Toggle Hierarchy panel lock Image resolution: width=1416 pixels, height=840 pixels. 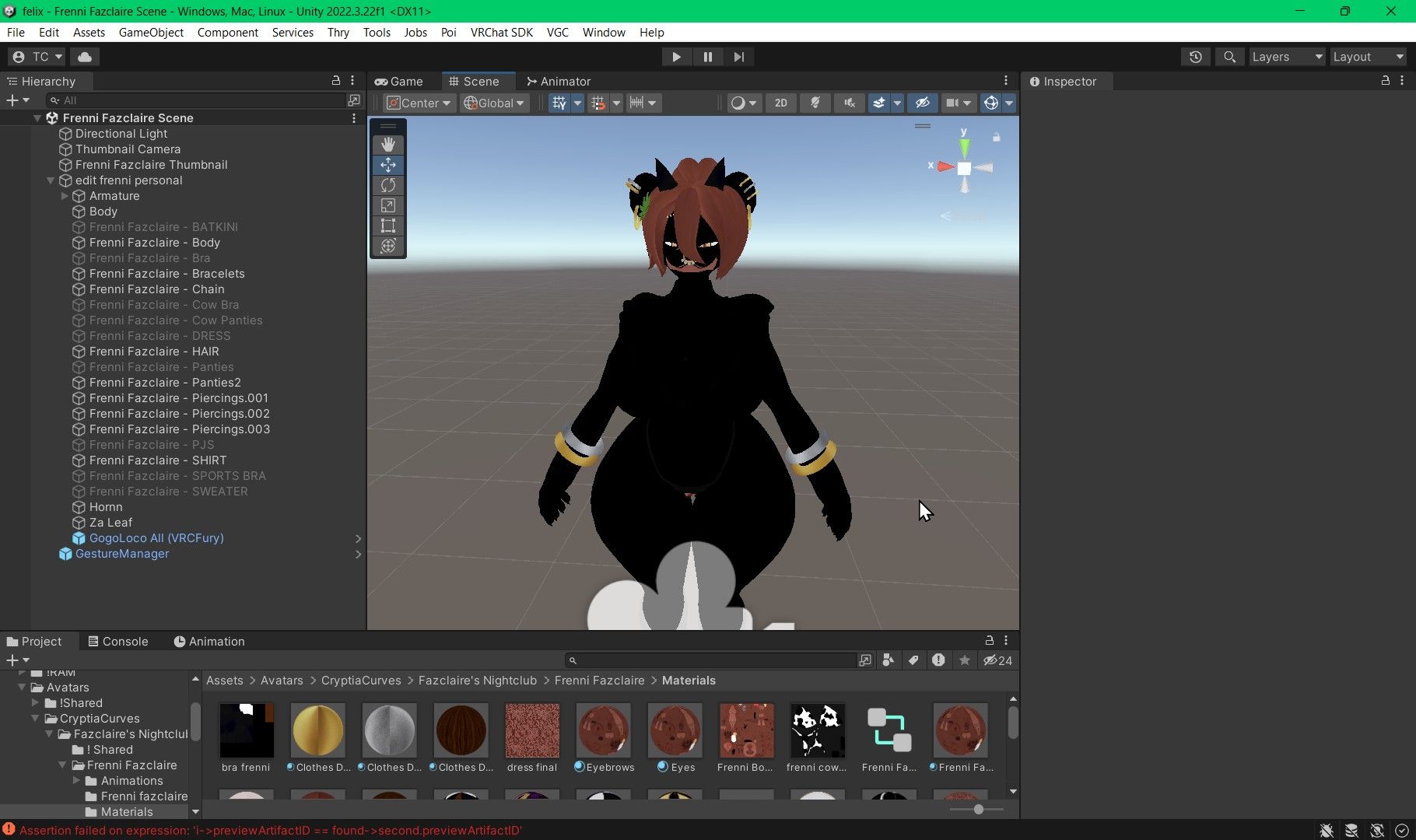pos(336,81)
